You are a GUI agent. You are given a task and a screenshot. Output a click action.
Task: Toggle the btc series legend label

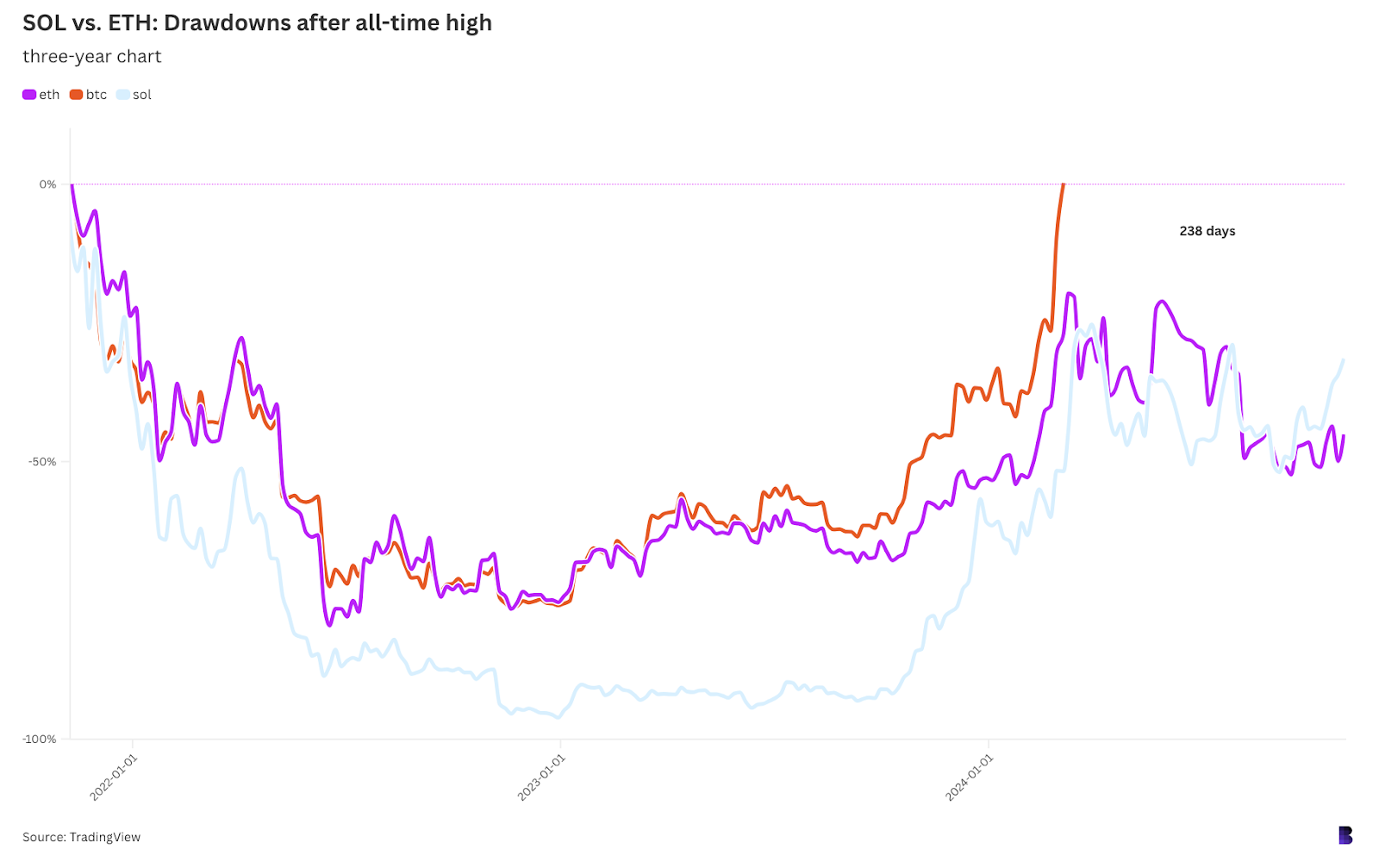tap(97, 95)
